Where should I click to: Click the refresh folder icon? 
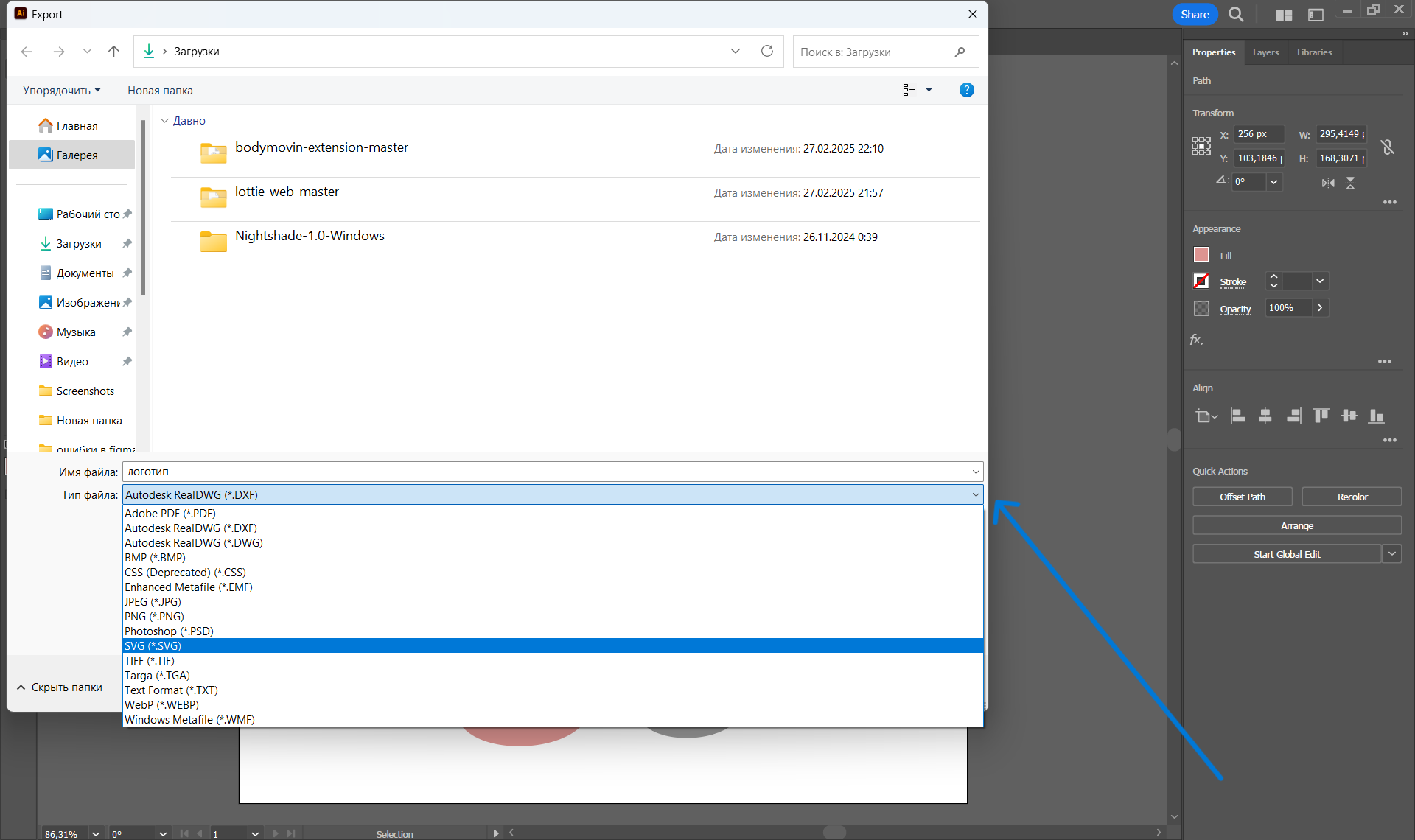pos(767,51)
